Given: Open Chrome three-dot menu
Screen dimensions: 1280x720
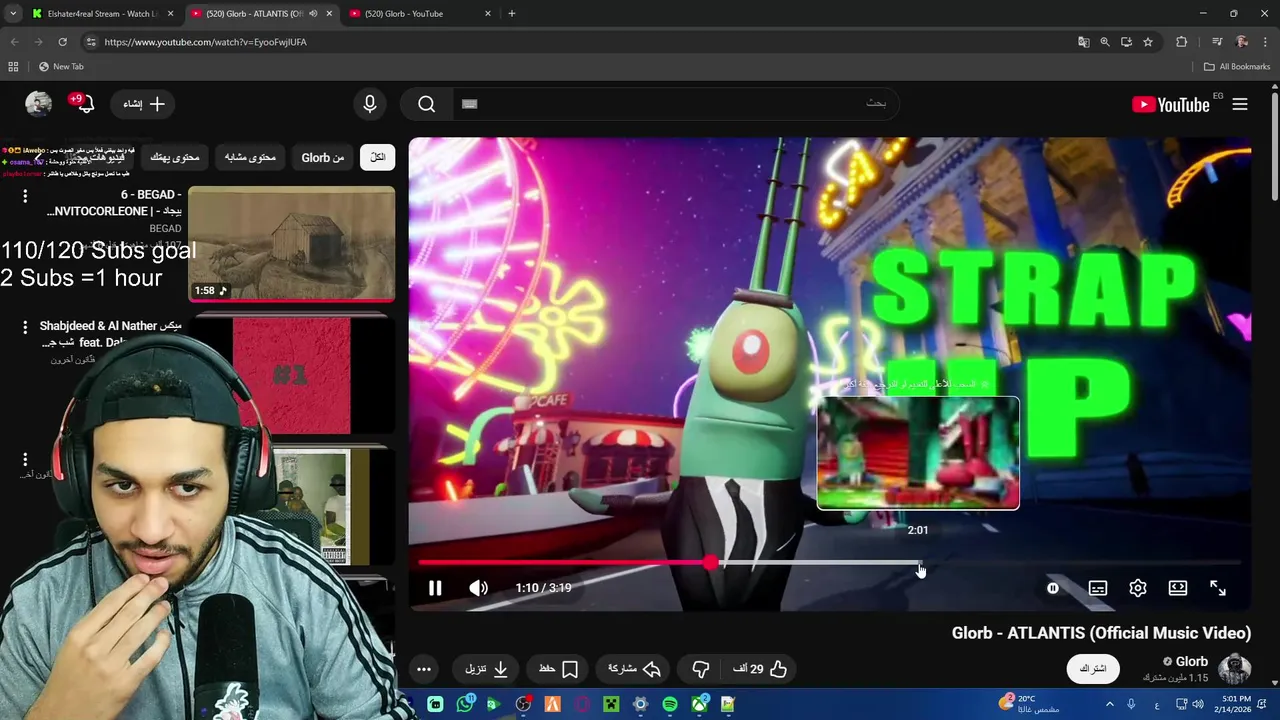Looking at the screenshot, I should [x=1266, y=42].
